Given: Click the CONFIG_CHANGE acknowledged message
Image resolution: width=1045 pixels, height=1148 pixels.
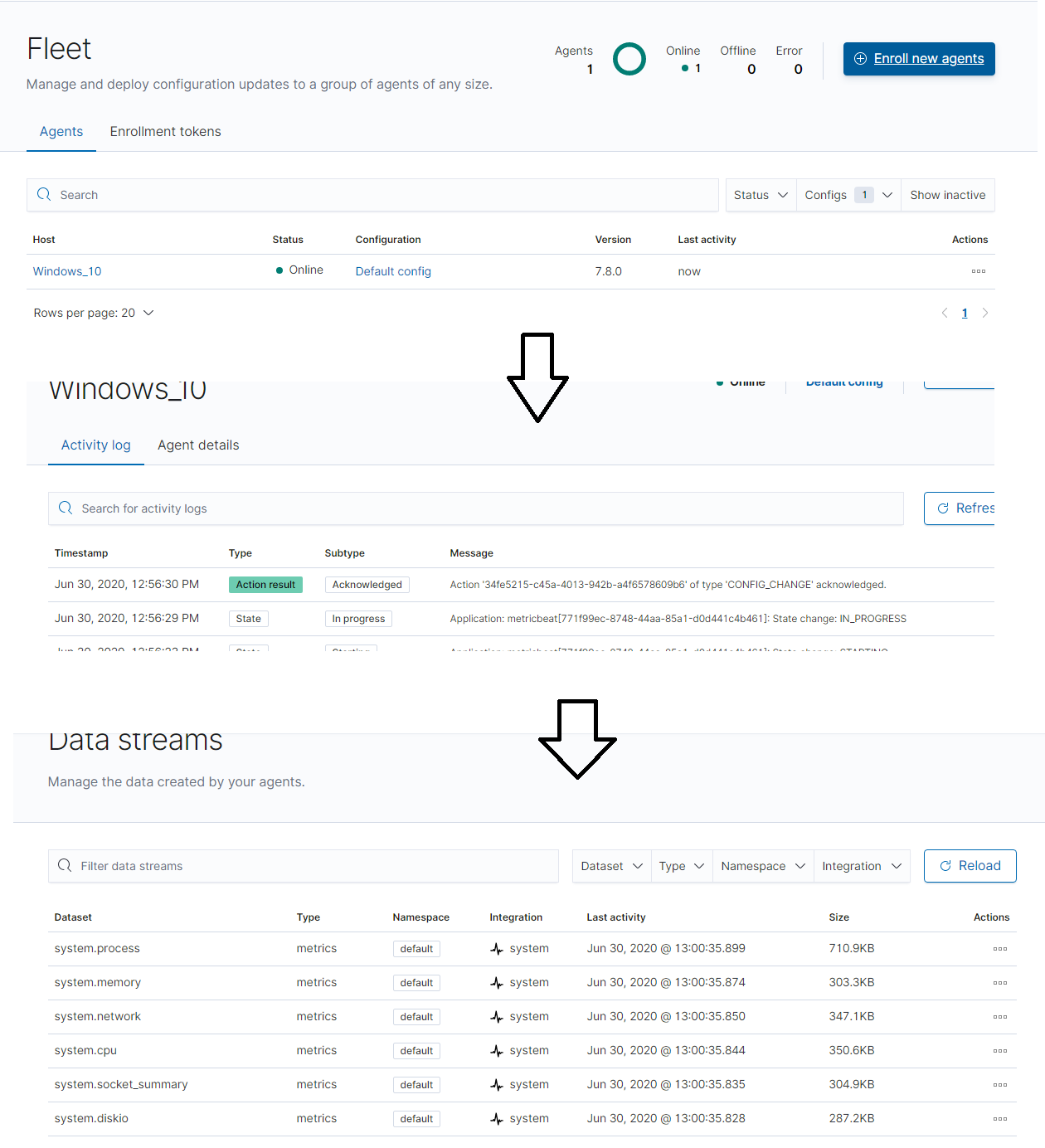Looking at the screenshot, I should (x=668, y=585).
